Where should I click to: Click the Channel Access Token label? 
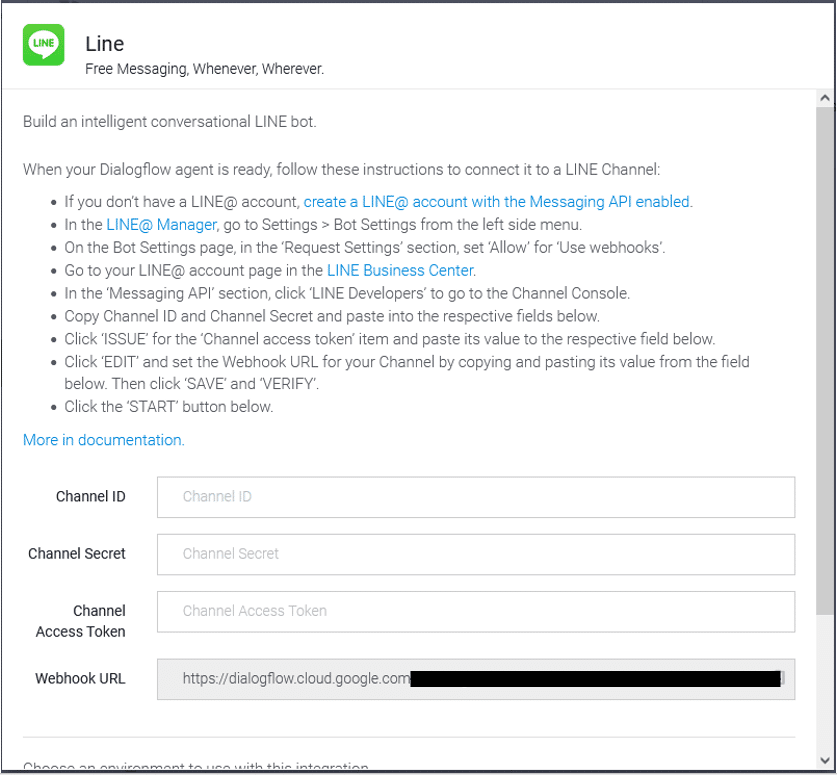[x=81, y=621]
